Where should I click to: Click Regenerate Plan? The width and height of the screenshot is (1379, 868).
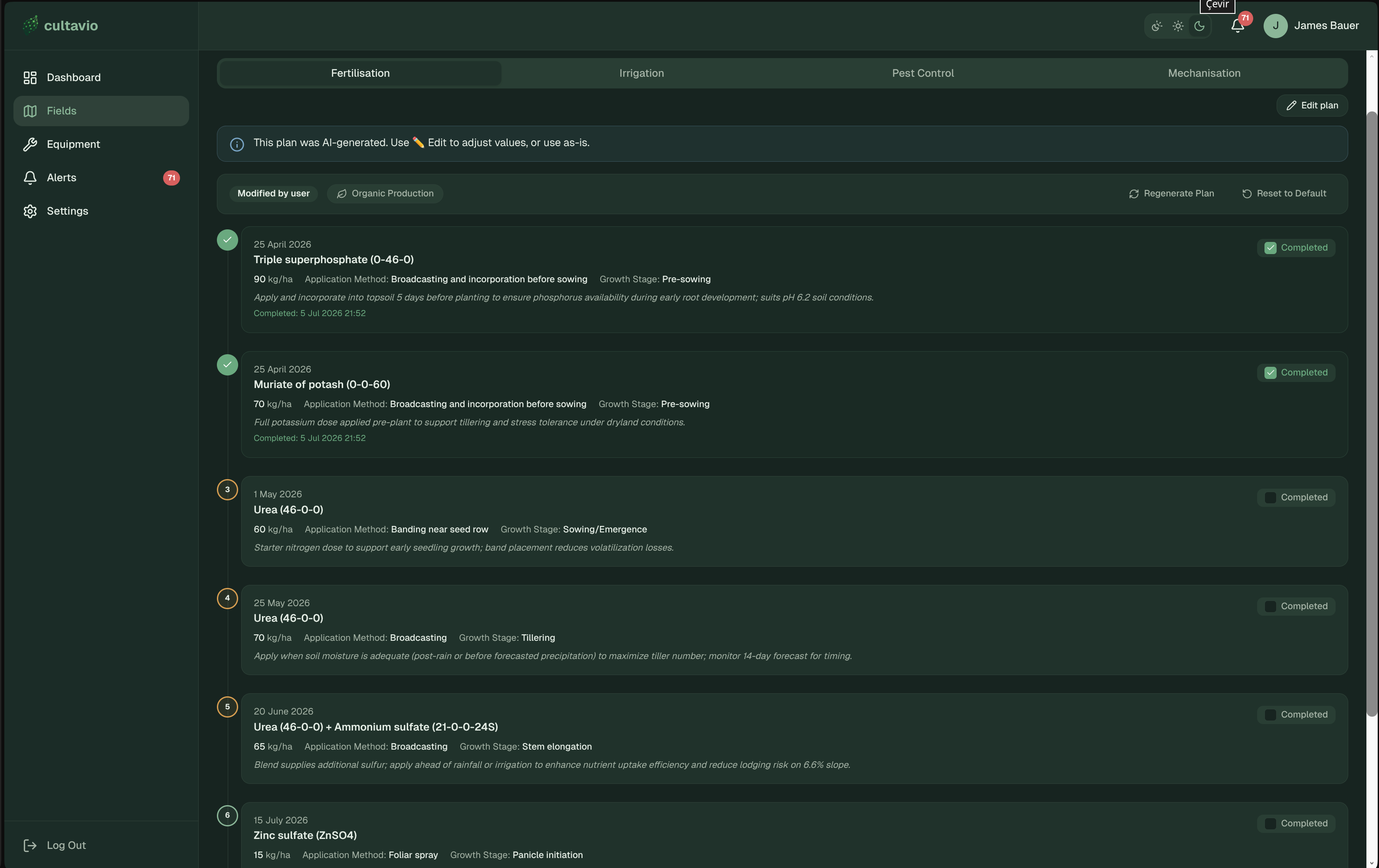[1171, 193]
